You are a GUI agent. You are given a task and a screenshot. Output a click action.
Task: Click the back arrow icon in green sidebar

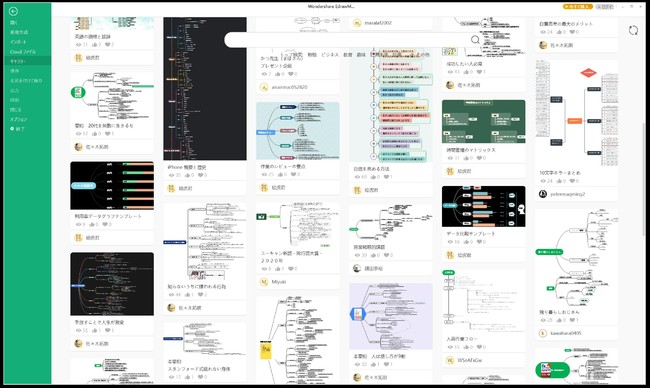[13, 12]
